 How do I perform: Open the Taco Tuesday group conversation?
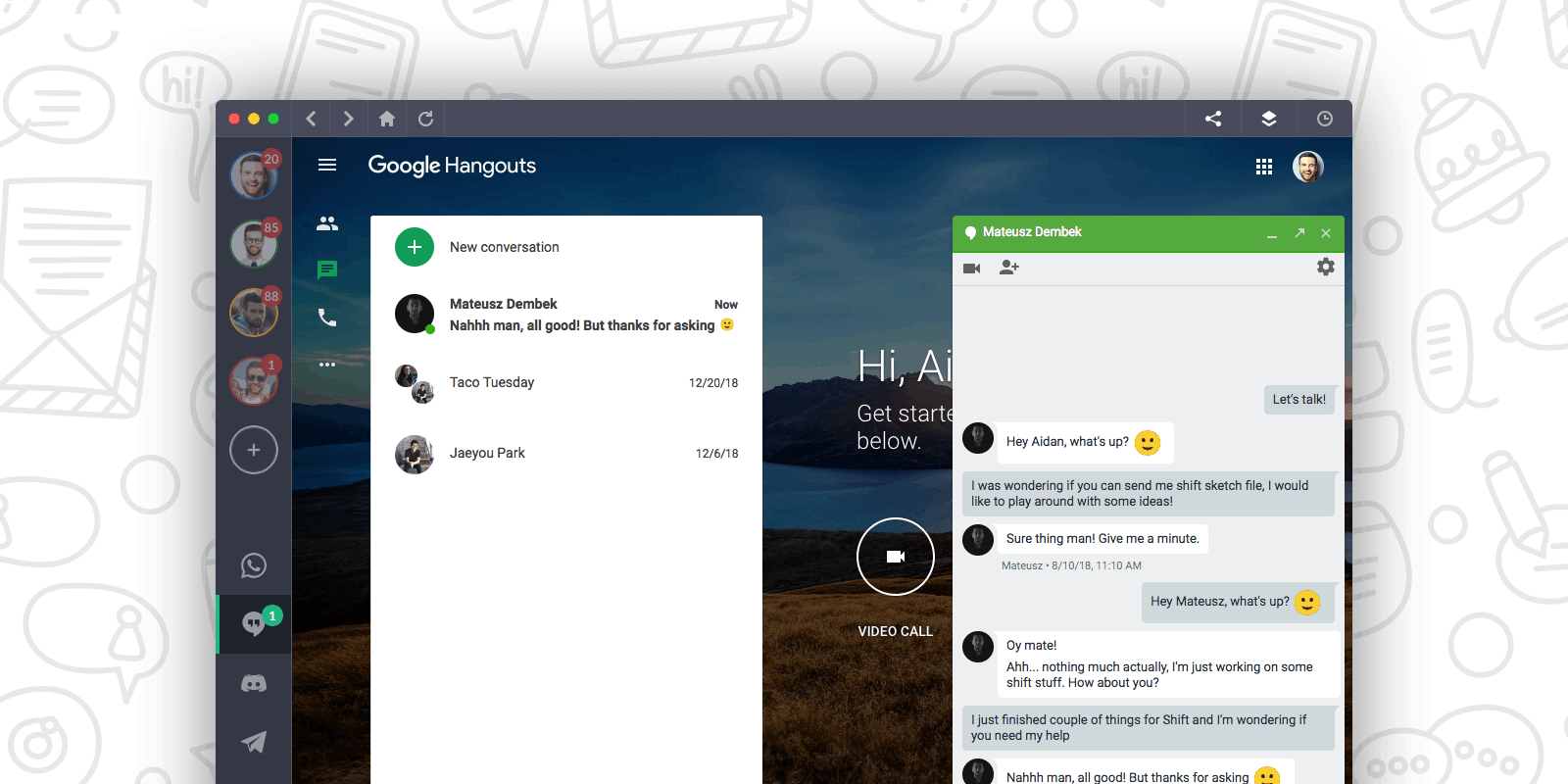(x=566, y=382)
